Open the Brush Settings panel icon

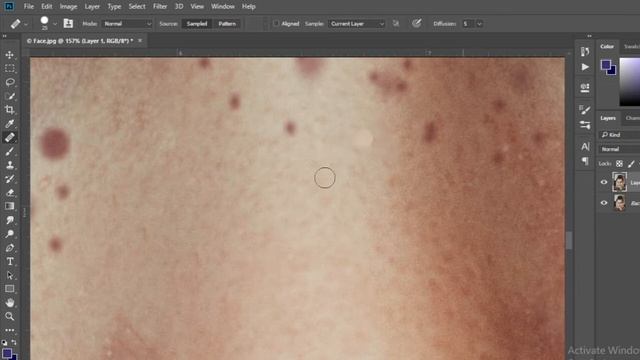tap(585, 109)
